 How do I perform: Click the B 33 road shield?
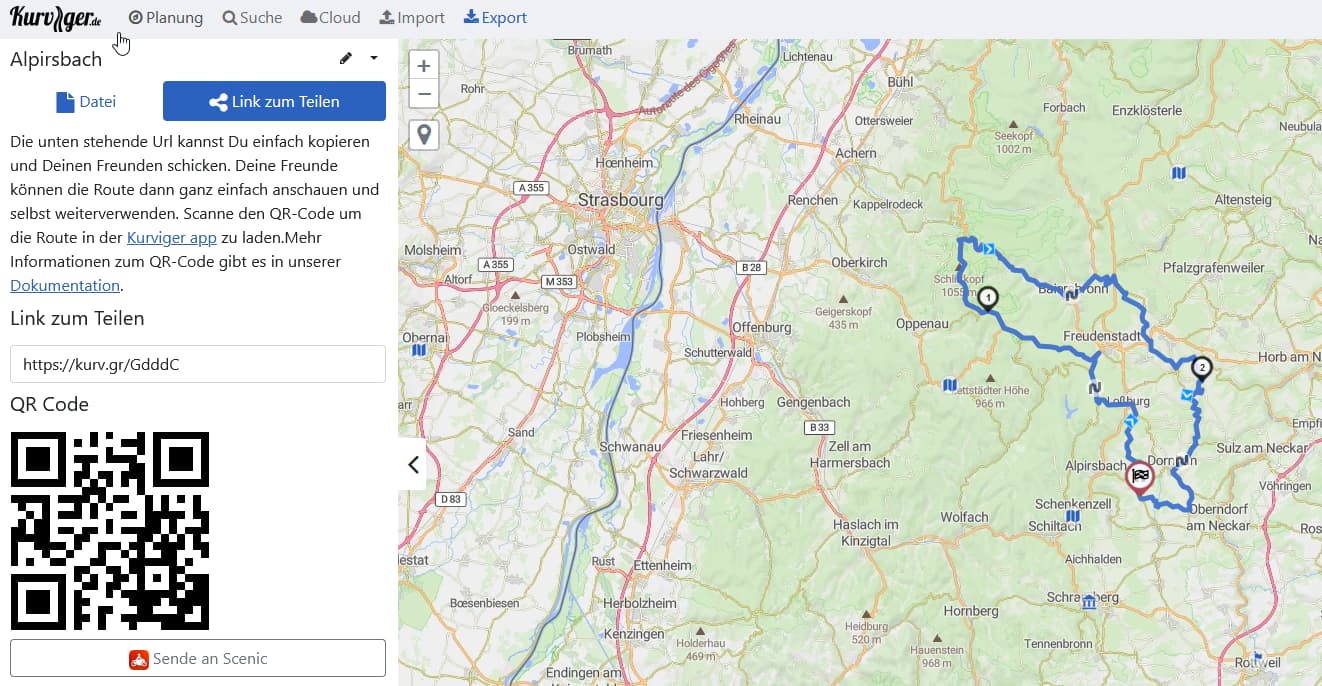(819, 427)
